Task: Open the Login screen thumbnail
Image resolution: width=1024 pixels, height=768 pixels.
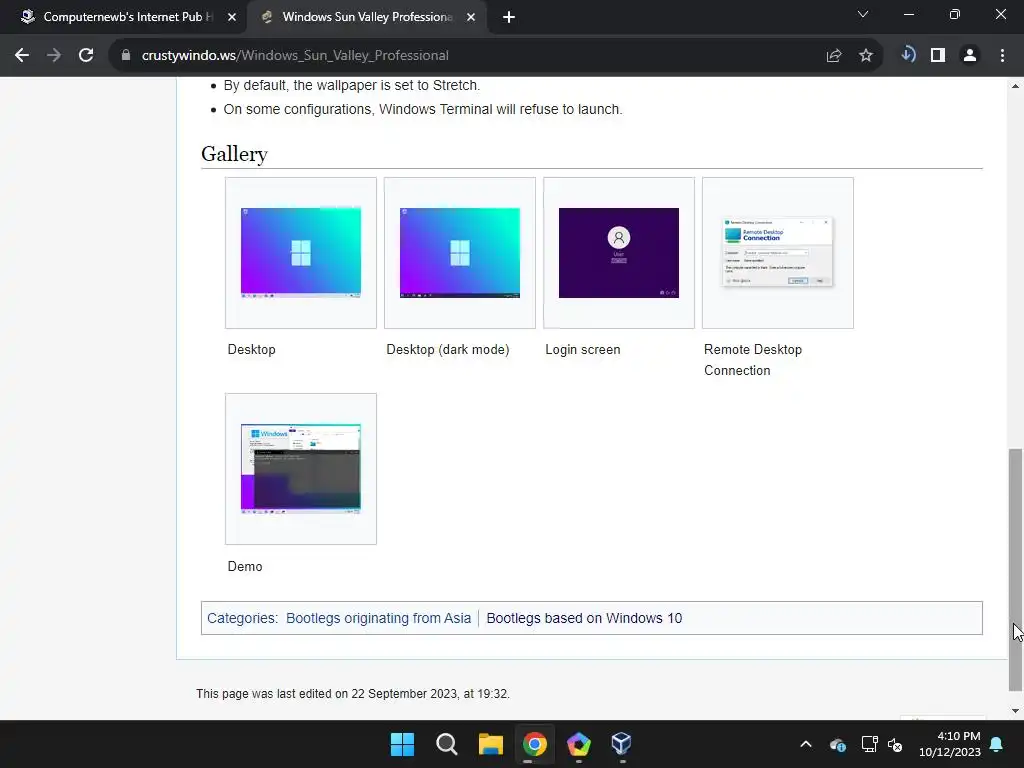Action: click(x=618, y=253)
